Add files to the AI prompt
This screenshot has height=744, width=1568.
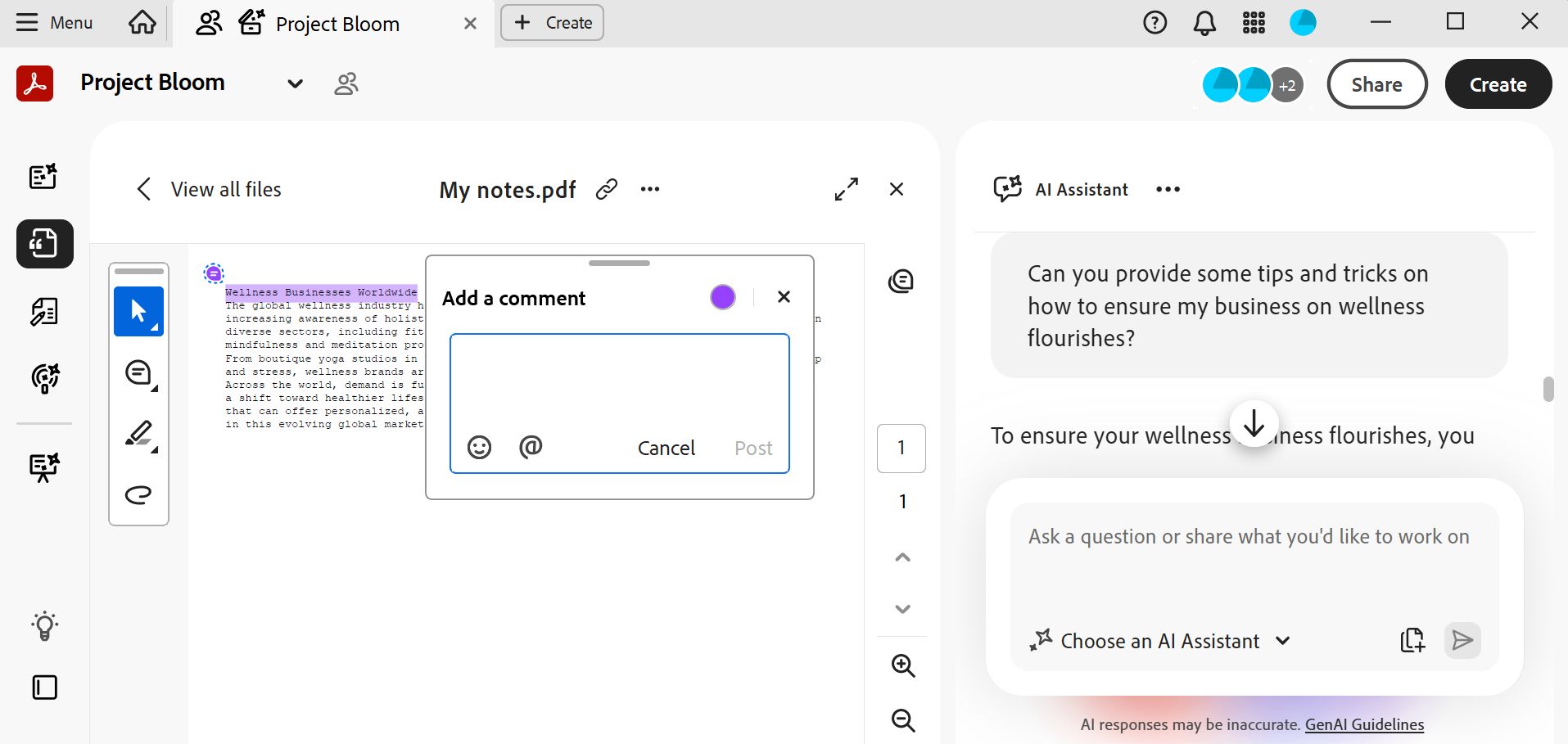coord(1412,640)
